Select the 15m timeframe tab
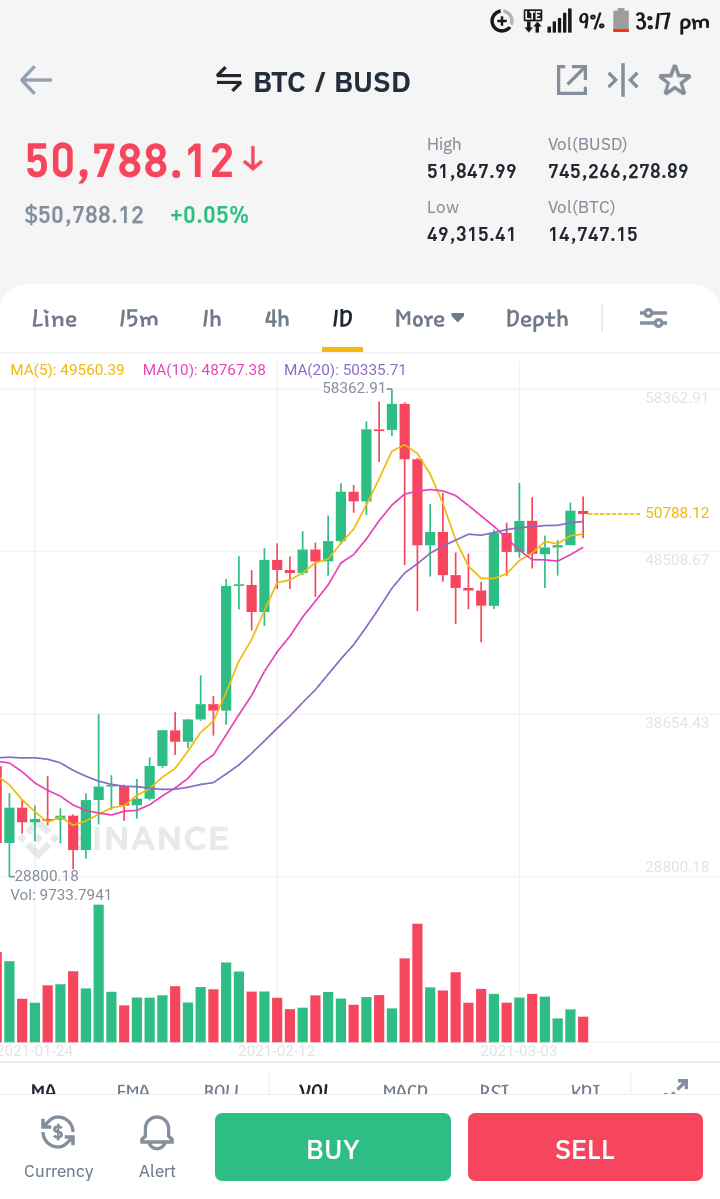720x1199 pixels. pyautogui.click(x=138, y=319)
